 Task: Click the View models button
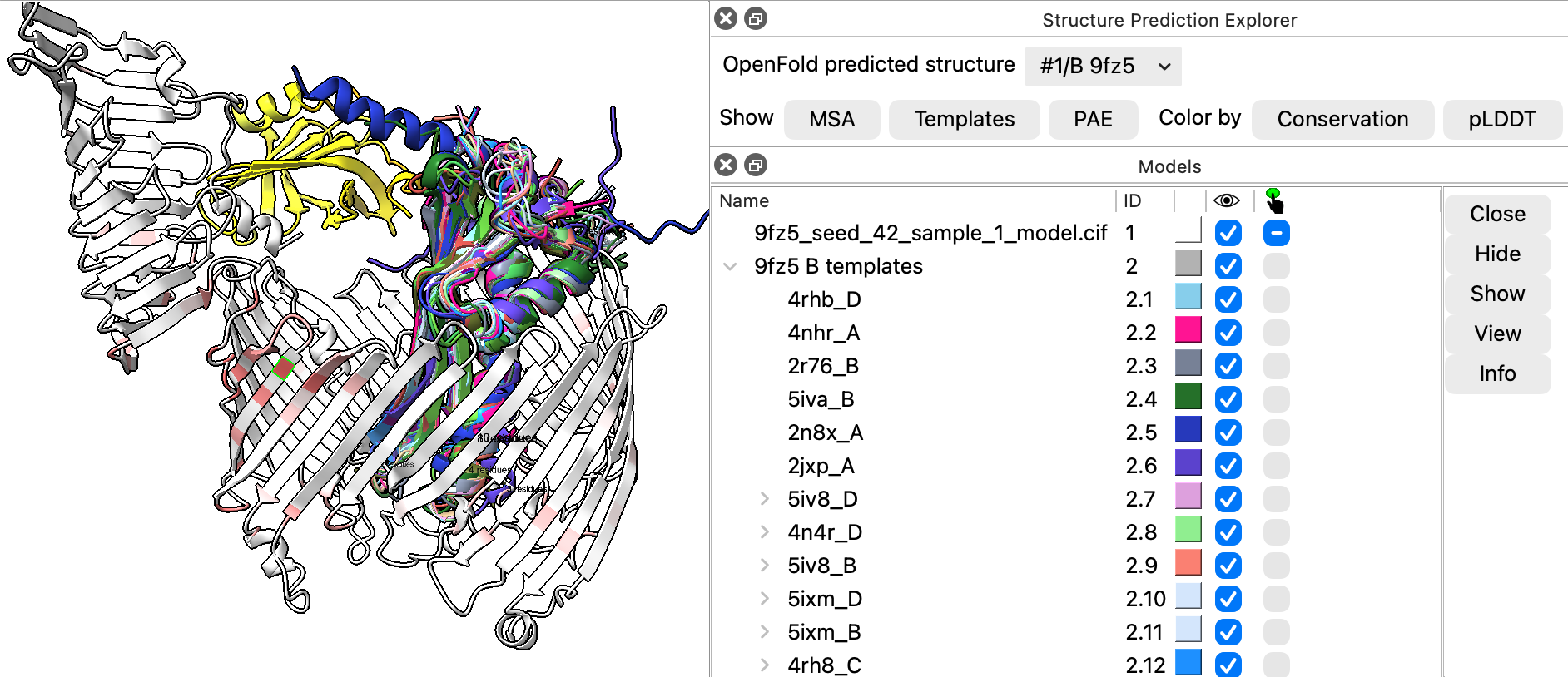coord(1497,334)
